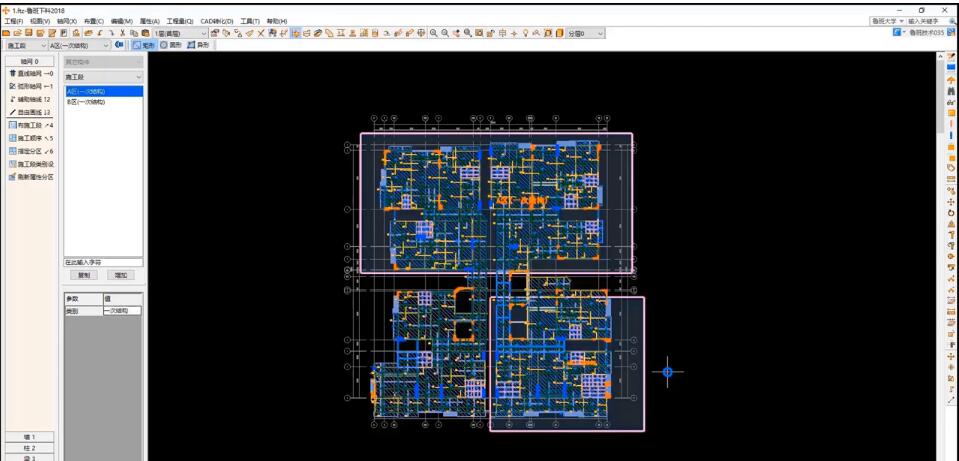Click the 输入关键字 search field

[x=927, y=21]
